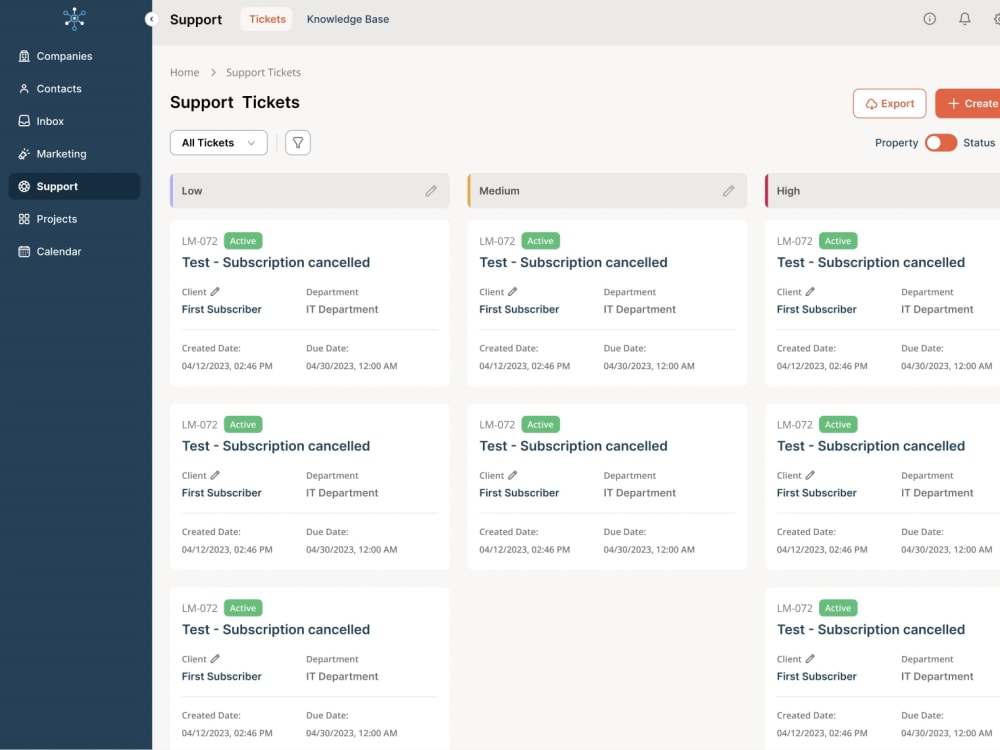Open second ticket title in Low column

(276, 446)
